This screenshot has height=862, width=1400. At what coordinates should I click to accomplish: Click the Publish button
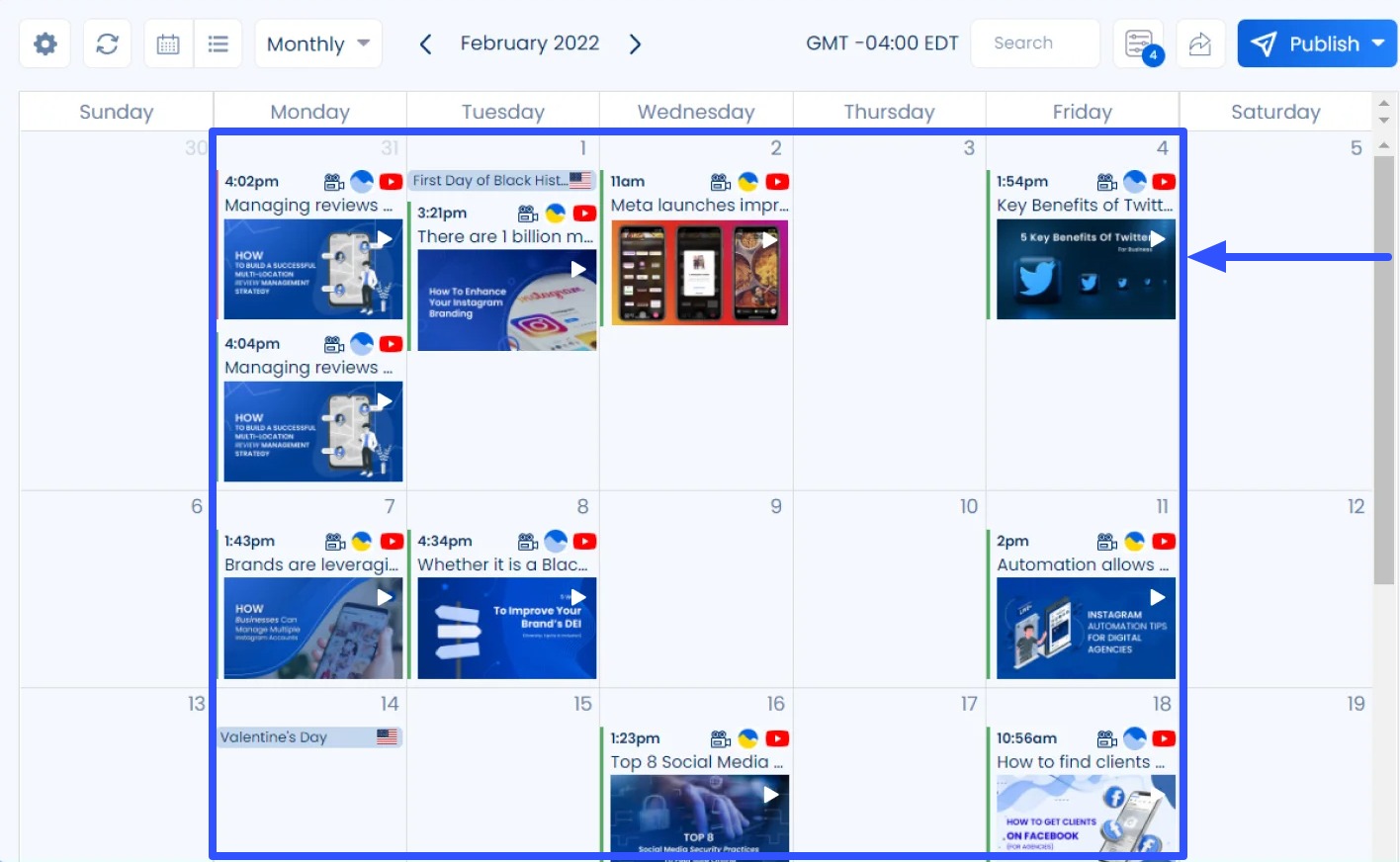1305,44
